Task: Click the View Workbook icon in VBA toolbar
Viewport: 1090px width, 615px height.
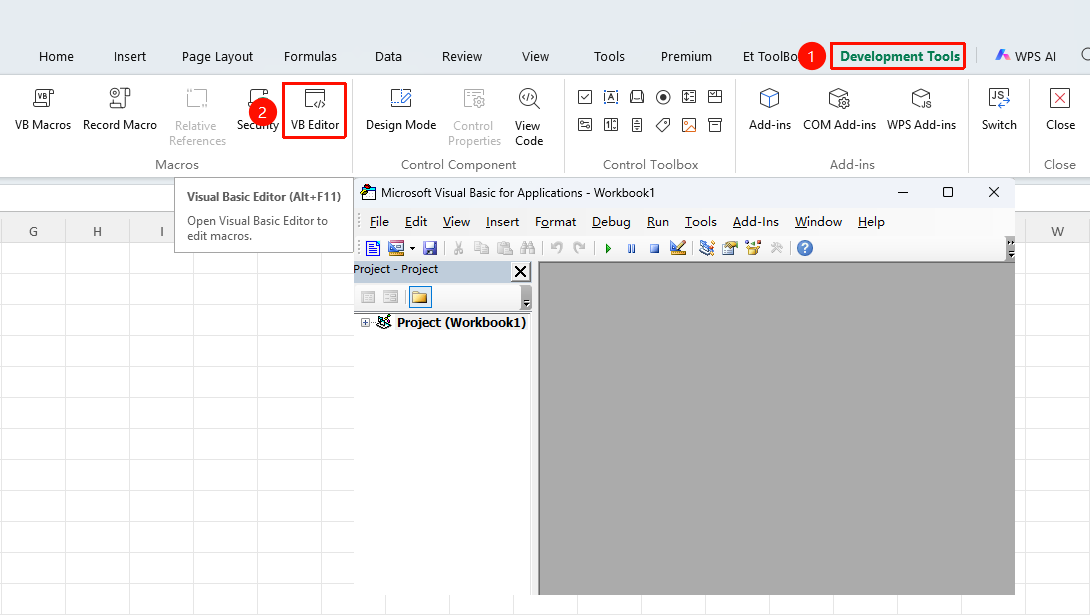Action: (373, 248)
